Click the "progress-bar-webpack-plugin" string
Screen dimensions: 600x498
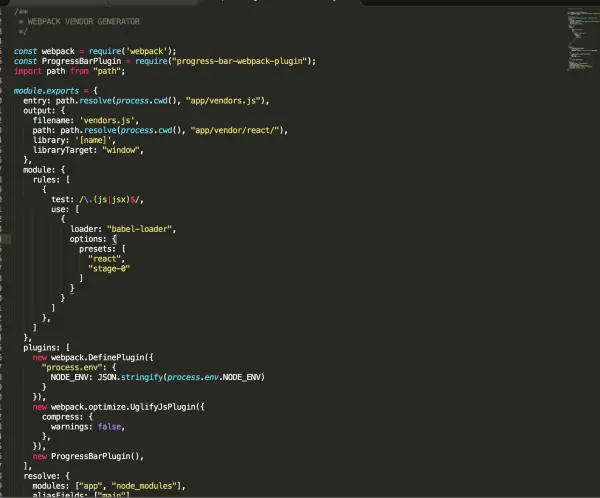pos(240,61)
